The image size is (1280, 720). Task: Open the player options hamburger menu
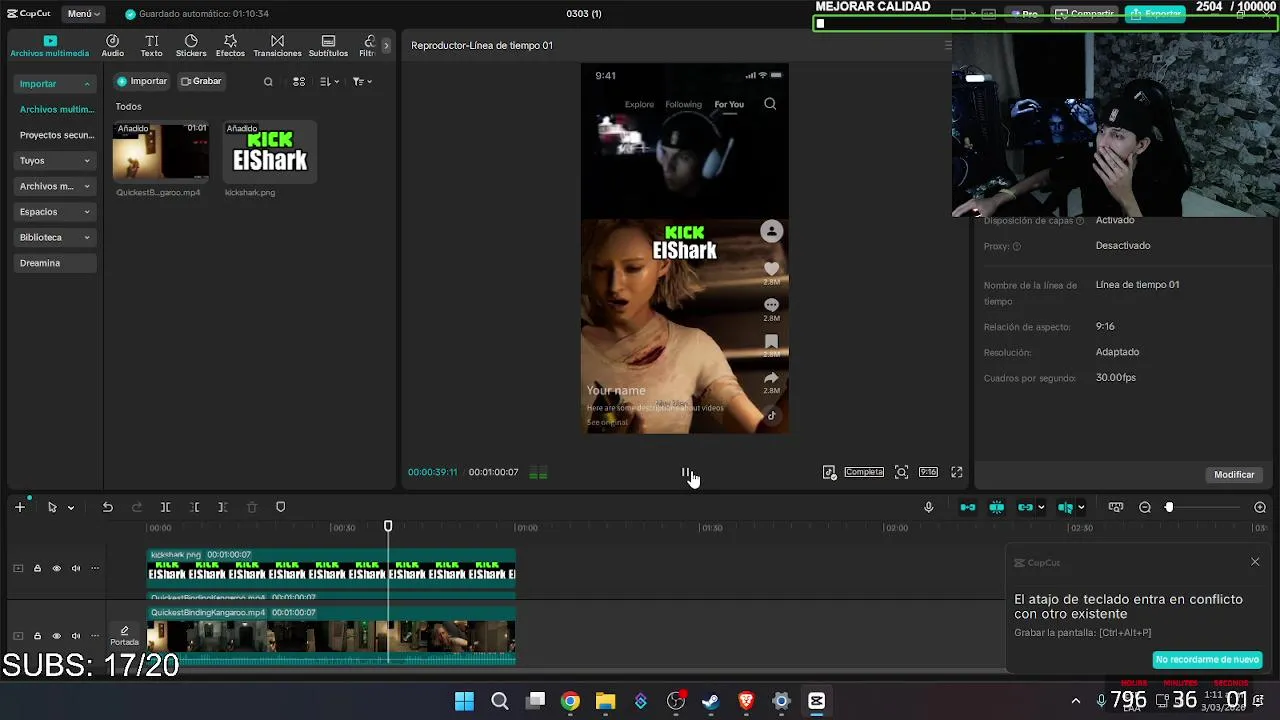click(x=948, y=45)
